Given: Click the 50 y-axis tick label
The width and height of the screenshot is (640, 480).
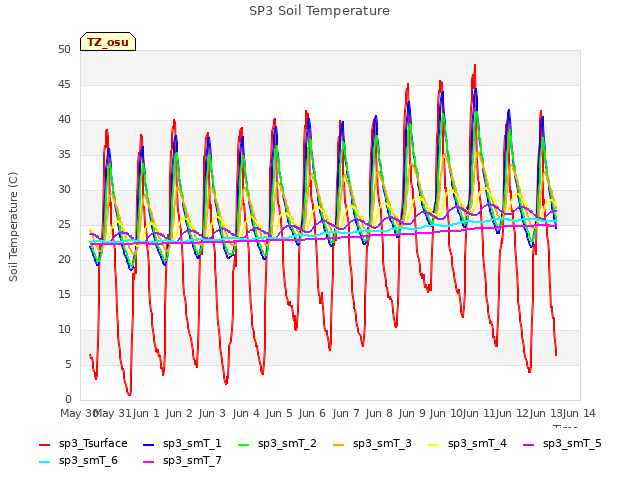Looking at the screenshot, I should point(64,49).
